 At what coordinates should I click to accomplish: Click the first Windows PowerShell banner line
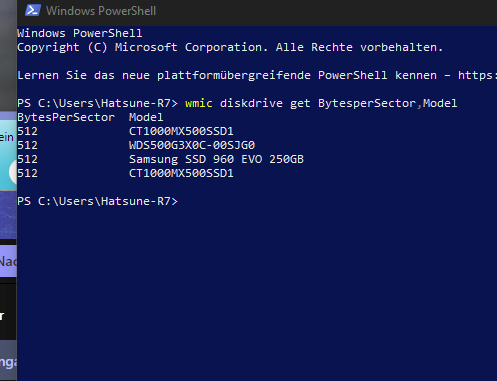coord(80,33)
